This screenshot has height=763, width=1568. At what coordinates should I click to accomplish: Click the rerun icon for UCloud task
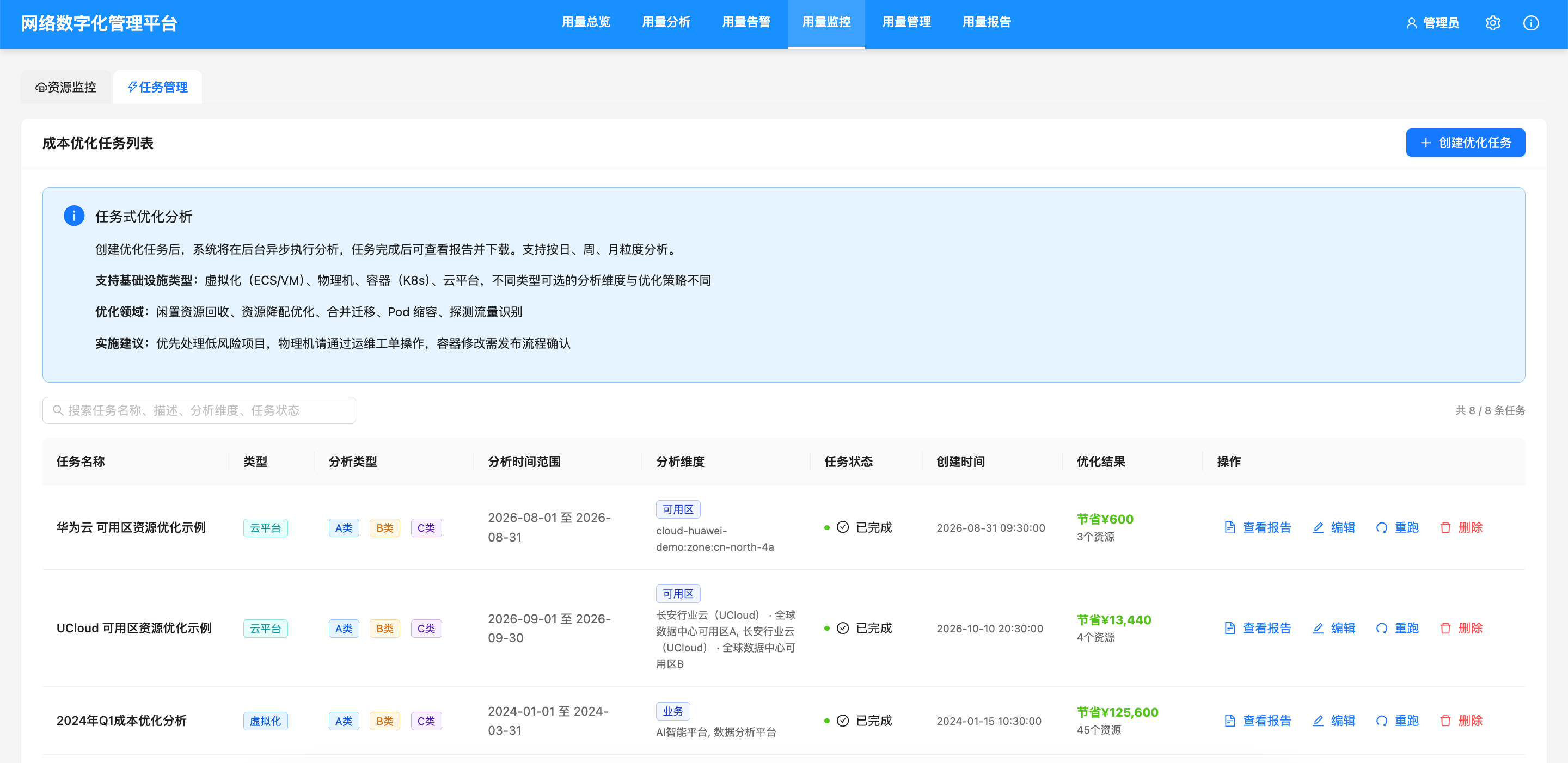(x=1382, y=628)
